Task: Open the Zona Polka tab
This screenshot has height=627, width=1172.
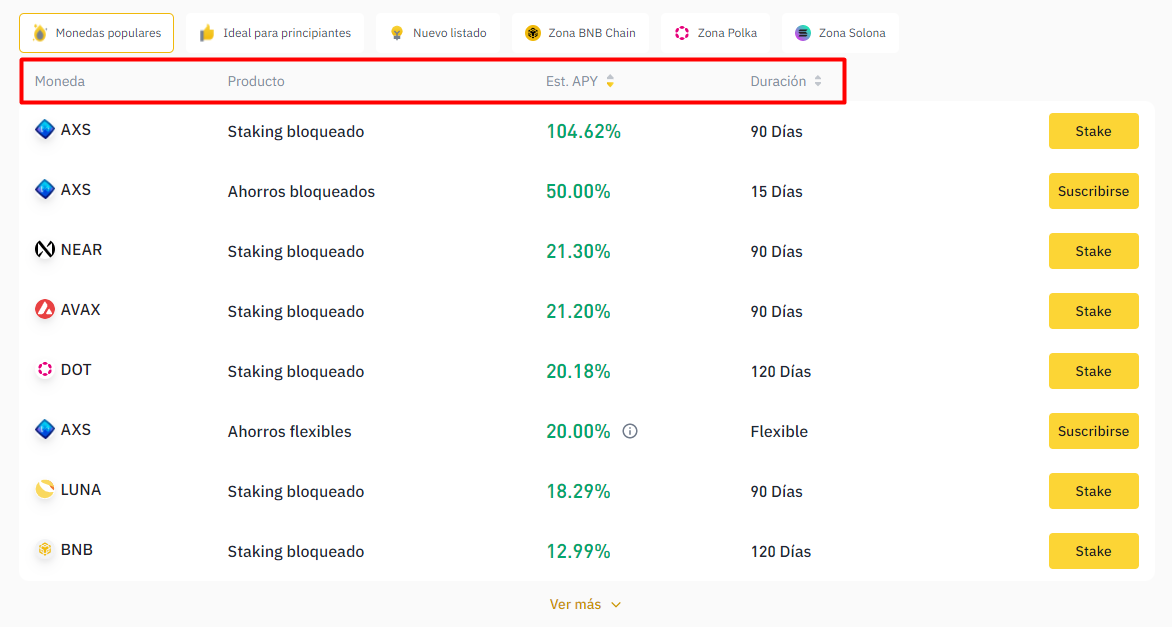Action: click(x=715, y=33)
